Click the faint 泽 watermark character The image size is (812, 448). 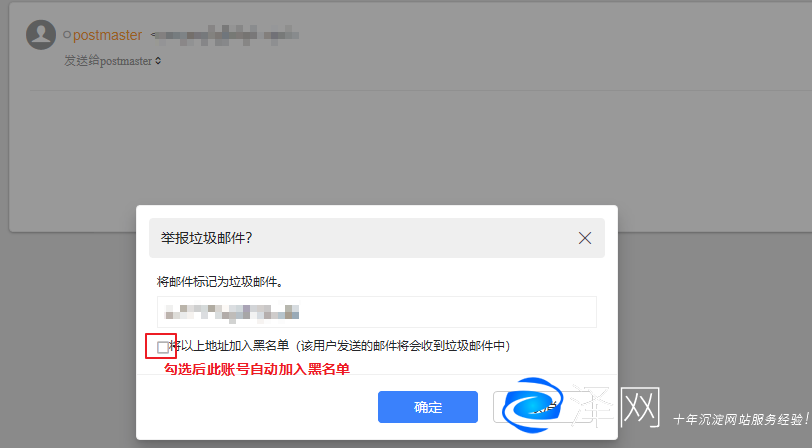pos(593,408)
